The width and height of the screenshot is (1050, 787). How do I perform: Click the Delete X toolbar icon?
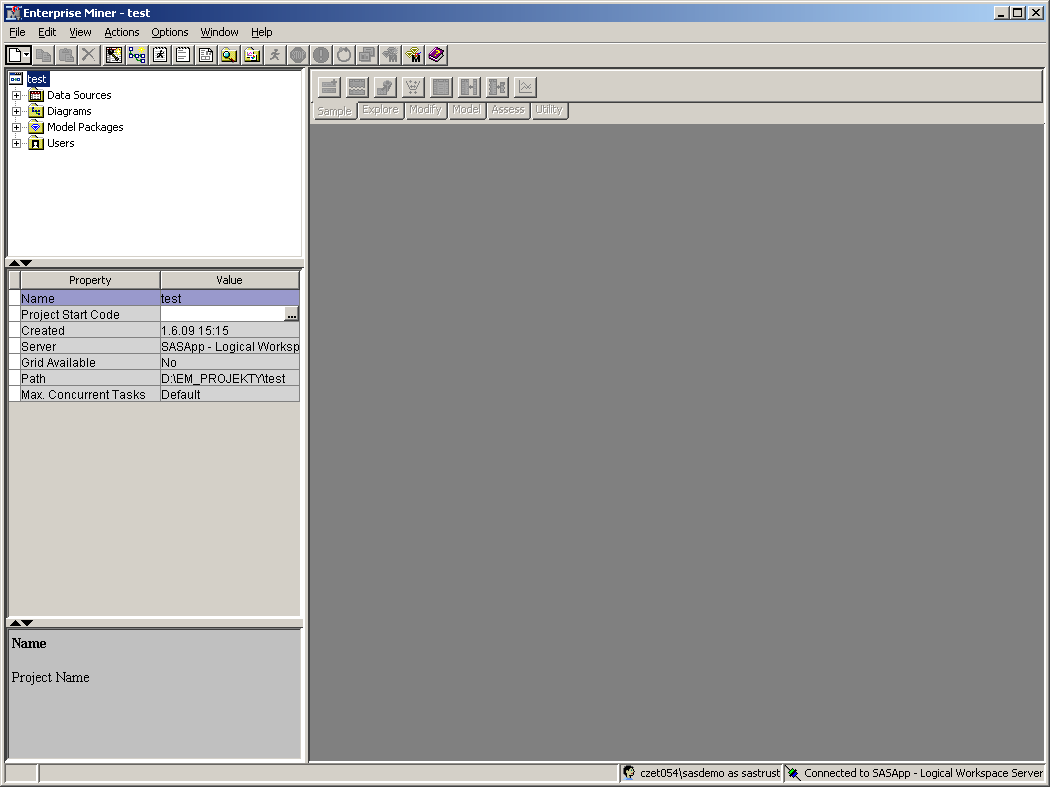pos(88,55)
